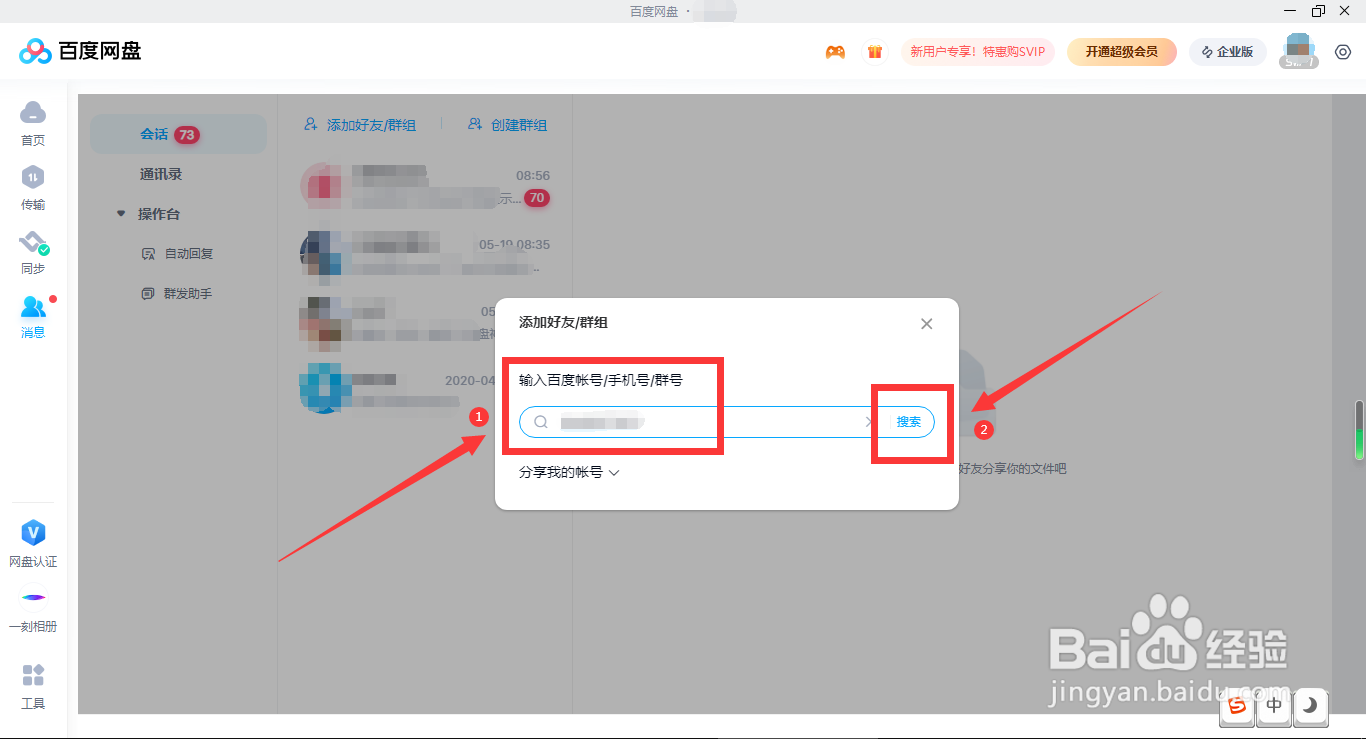Image resolution: width=1366 pixels, height=739 pixels.
Task: Click the magnifier icon in search field
Action: (541, 422)
